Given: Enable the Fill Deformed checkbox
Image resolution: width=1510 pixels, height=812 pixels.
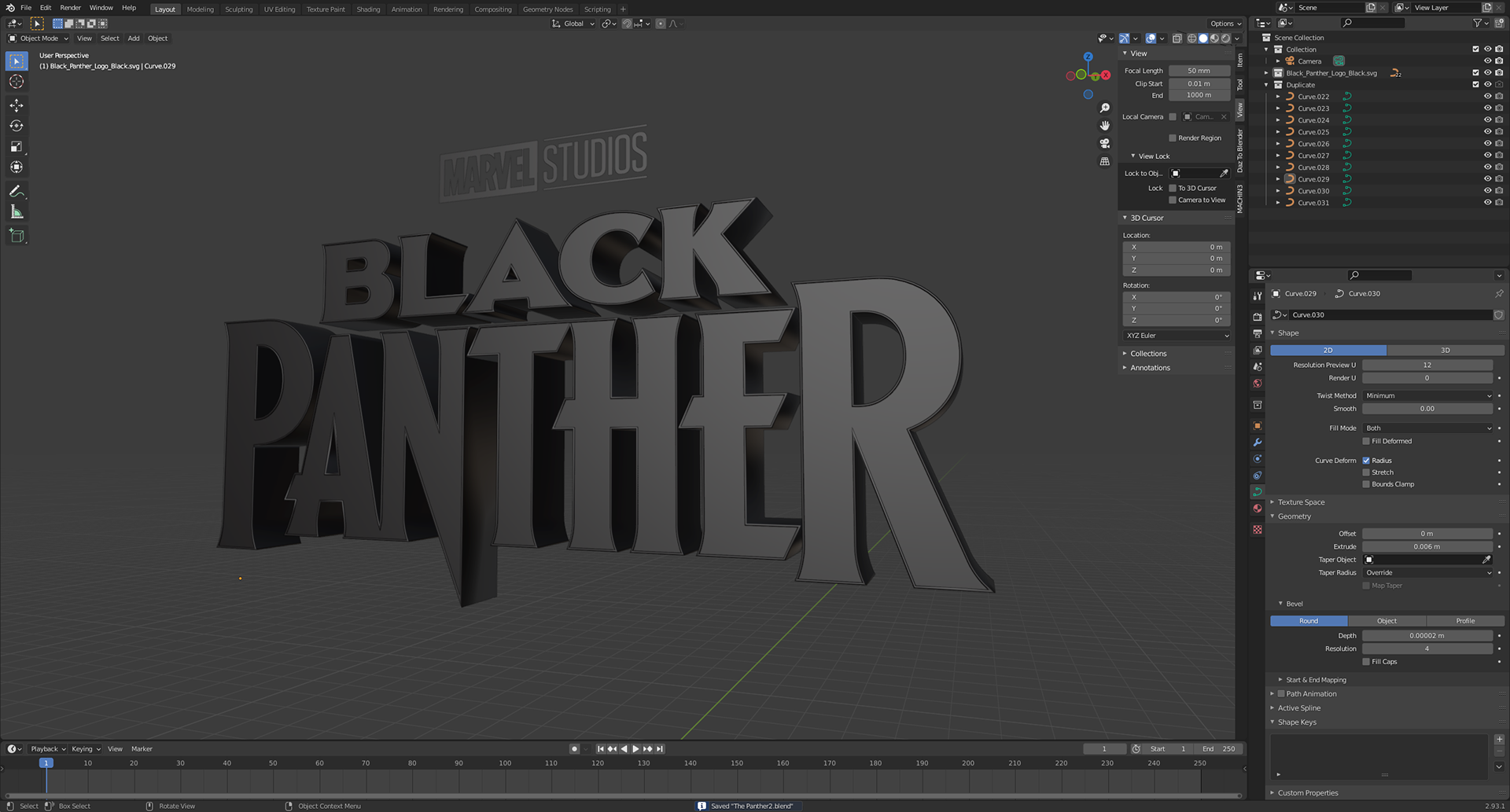Looking at the screenshot, I should pos(1366,441).
